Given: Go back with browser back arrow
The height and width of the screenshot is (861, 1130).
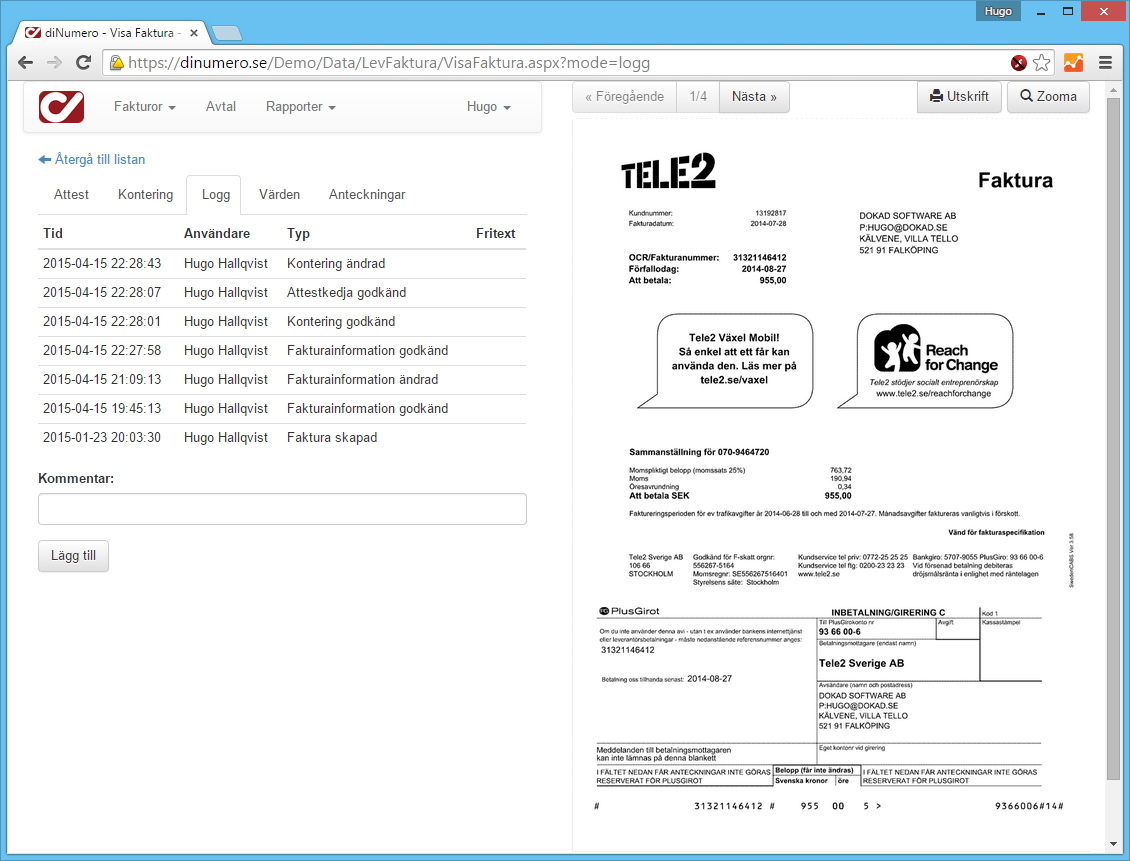Looking at the screenshot, I should [25, 63].
